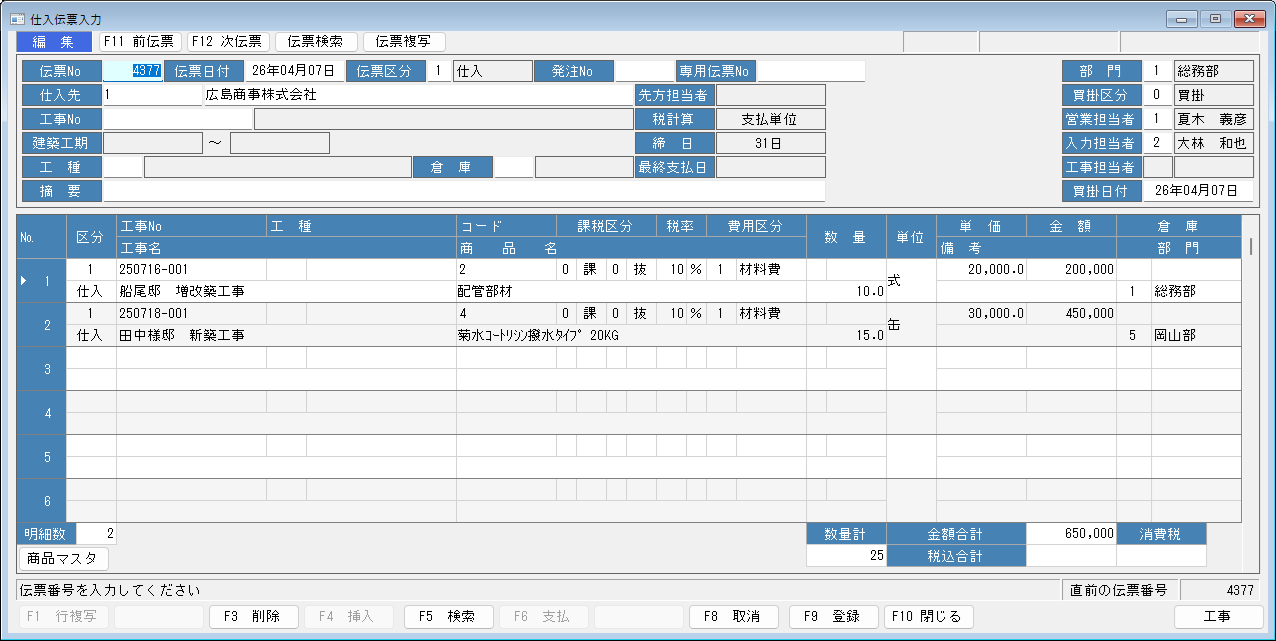Click F9 登録 to register slip
Screen dimensions: 1276x641
(x=832, y=617)
